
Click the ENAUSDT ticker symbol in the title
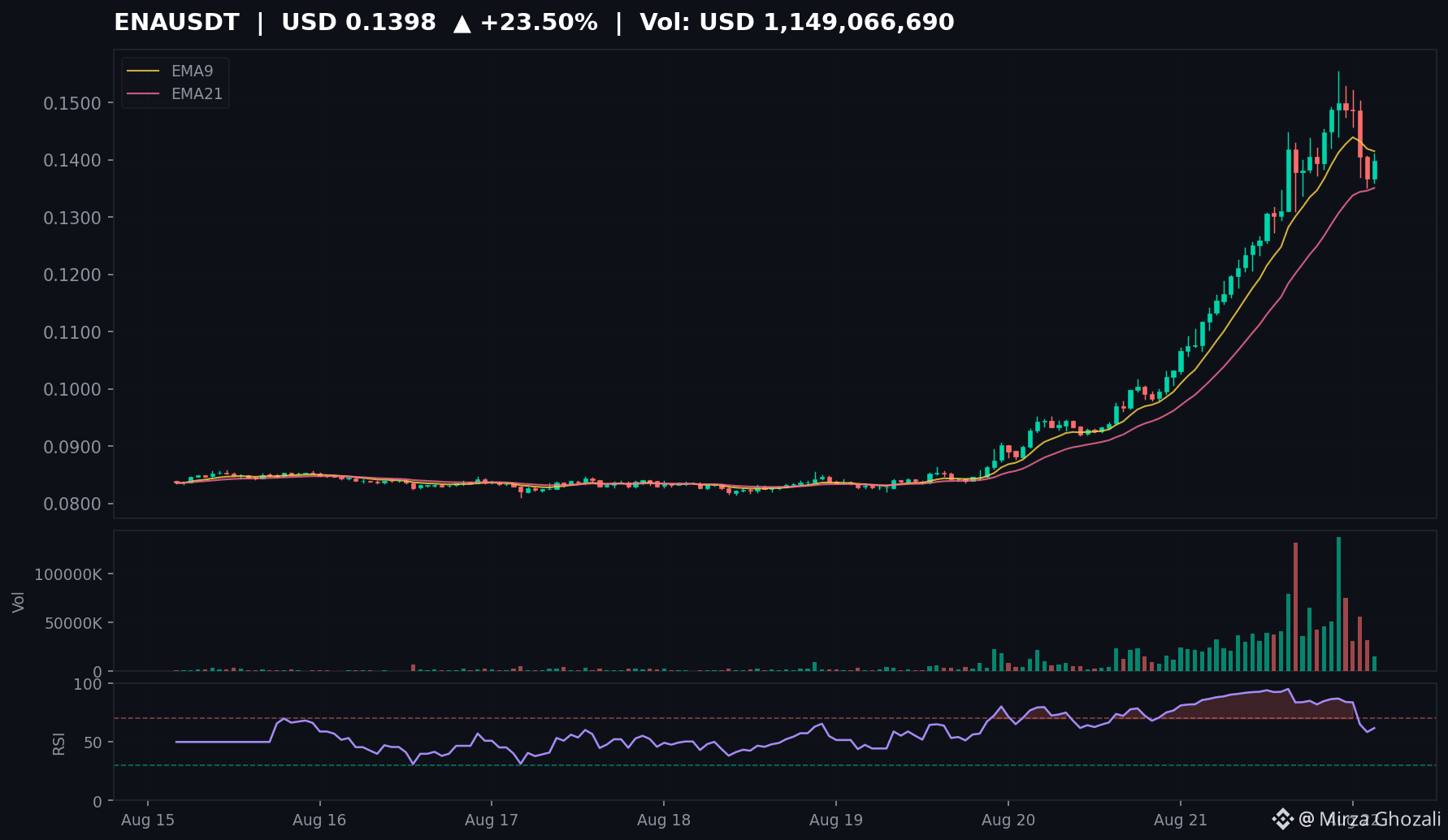(176, 23)
